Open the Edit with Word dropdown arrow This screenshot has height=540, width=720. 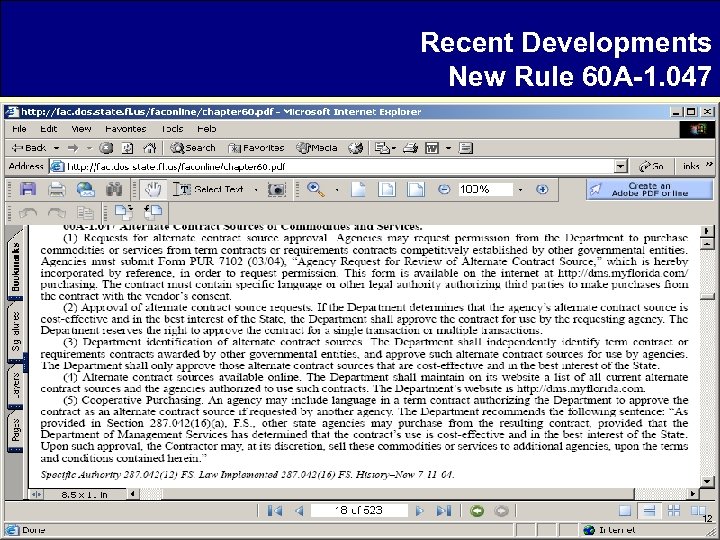[x=448, y=148]
